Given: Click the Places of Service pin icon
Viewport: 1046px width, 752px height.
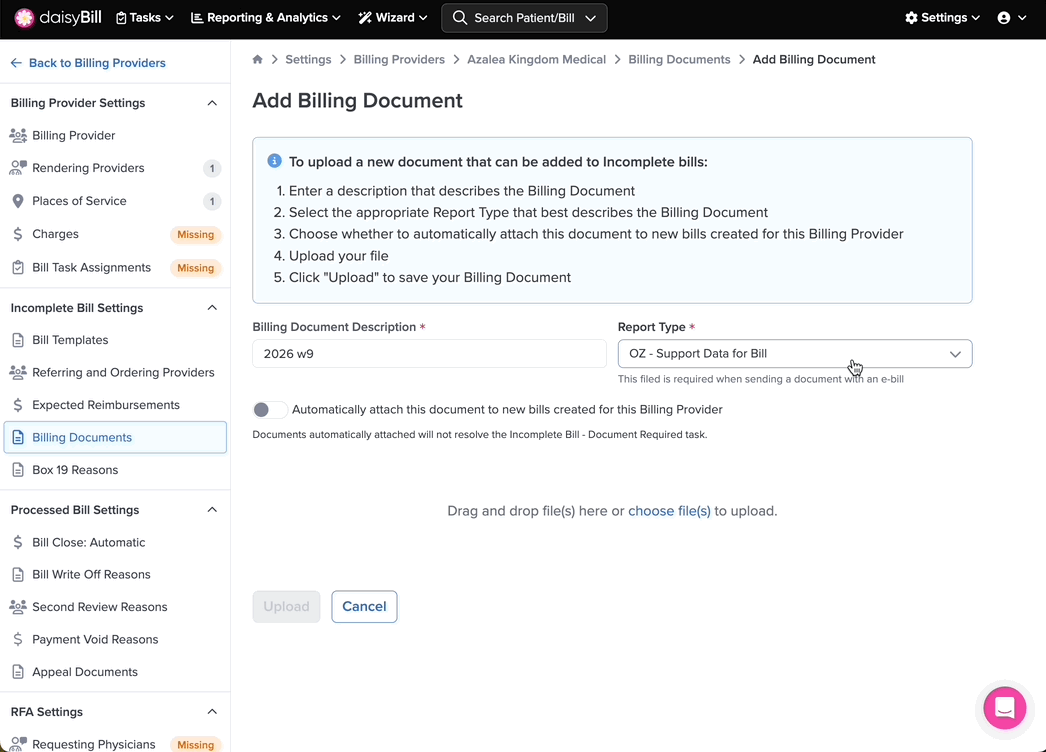Looking at the screenshot, I should pyautogui.click(x=18, y=201).
